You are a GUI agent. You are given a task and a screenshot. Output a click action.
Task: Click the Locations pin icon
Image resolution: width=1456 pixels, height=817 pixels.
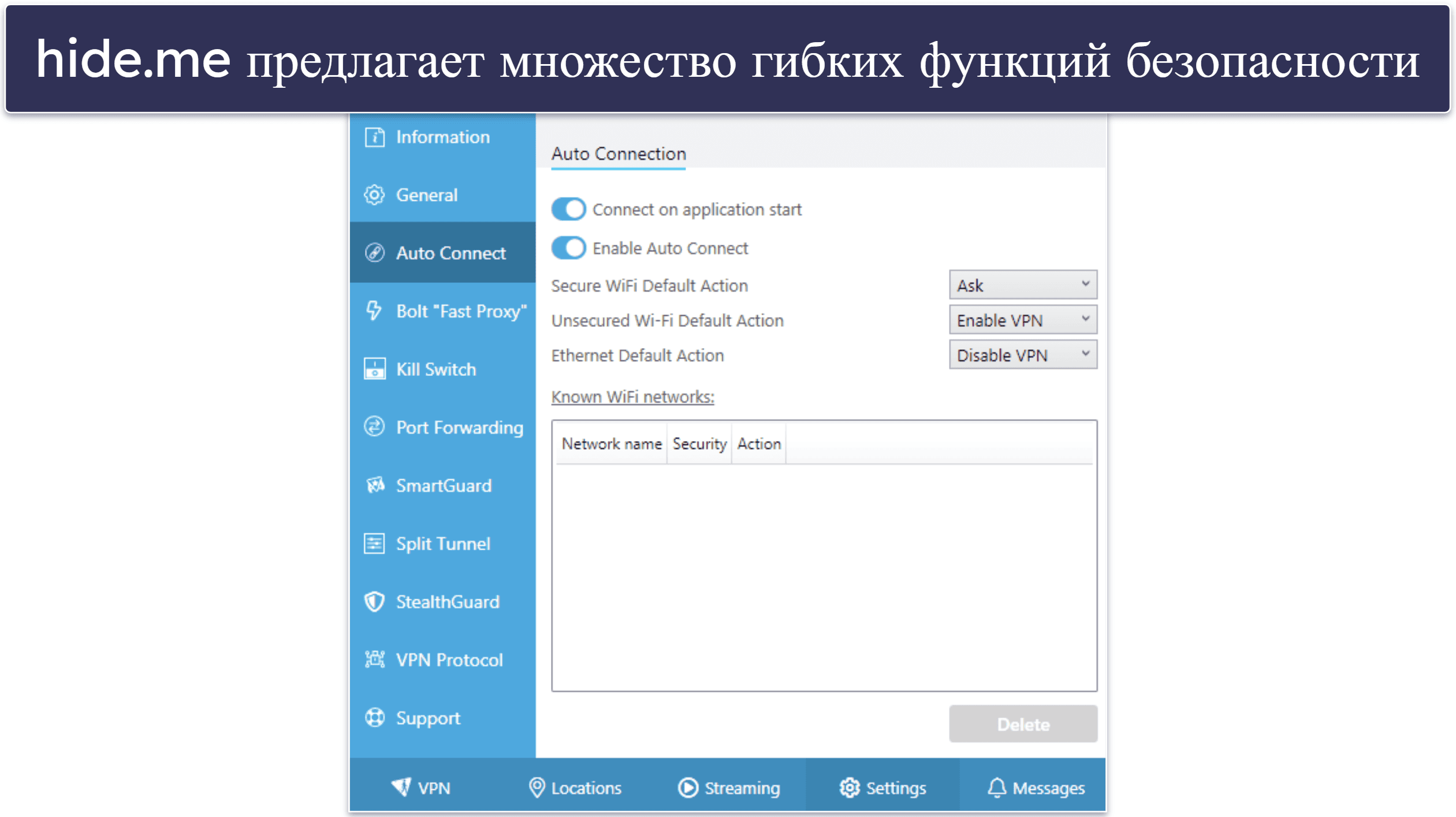pos(537,788)
